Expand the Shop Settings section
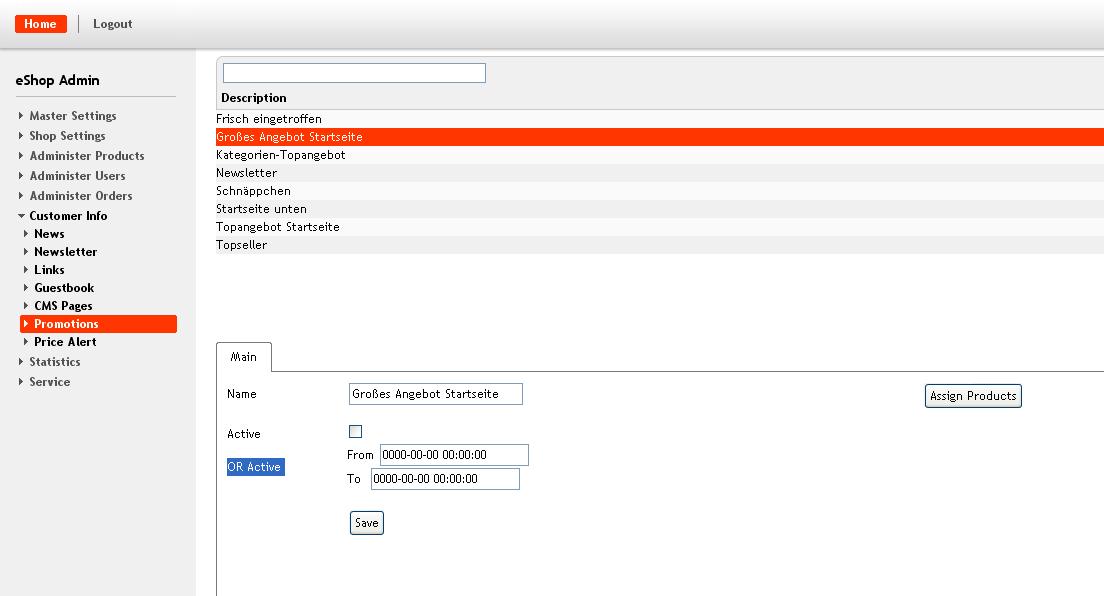 click(x=67, y=136)
